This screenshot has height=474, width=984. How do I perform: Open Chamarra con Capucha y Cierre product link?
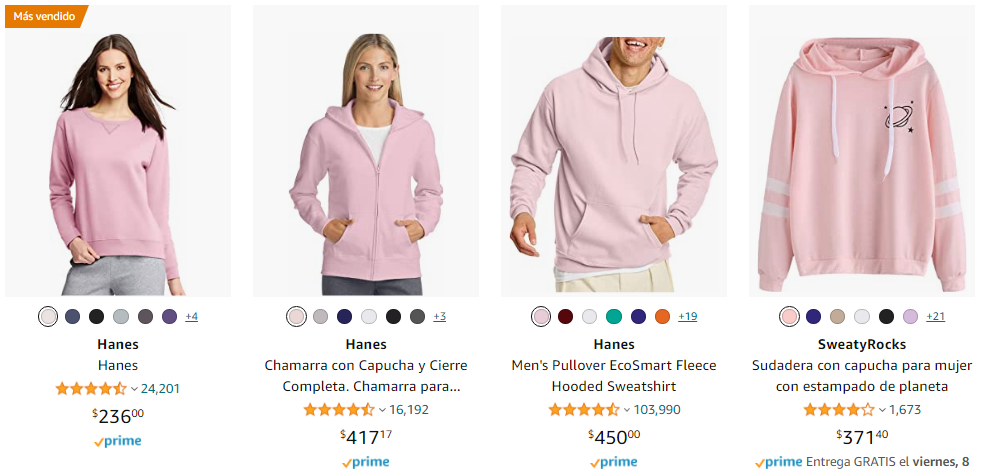366,376
